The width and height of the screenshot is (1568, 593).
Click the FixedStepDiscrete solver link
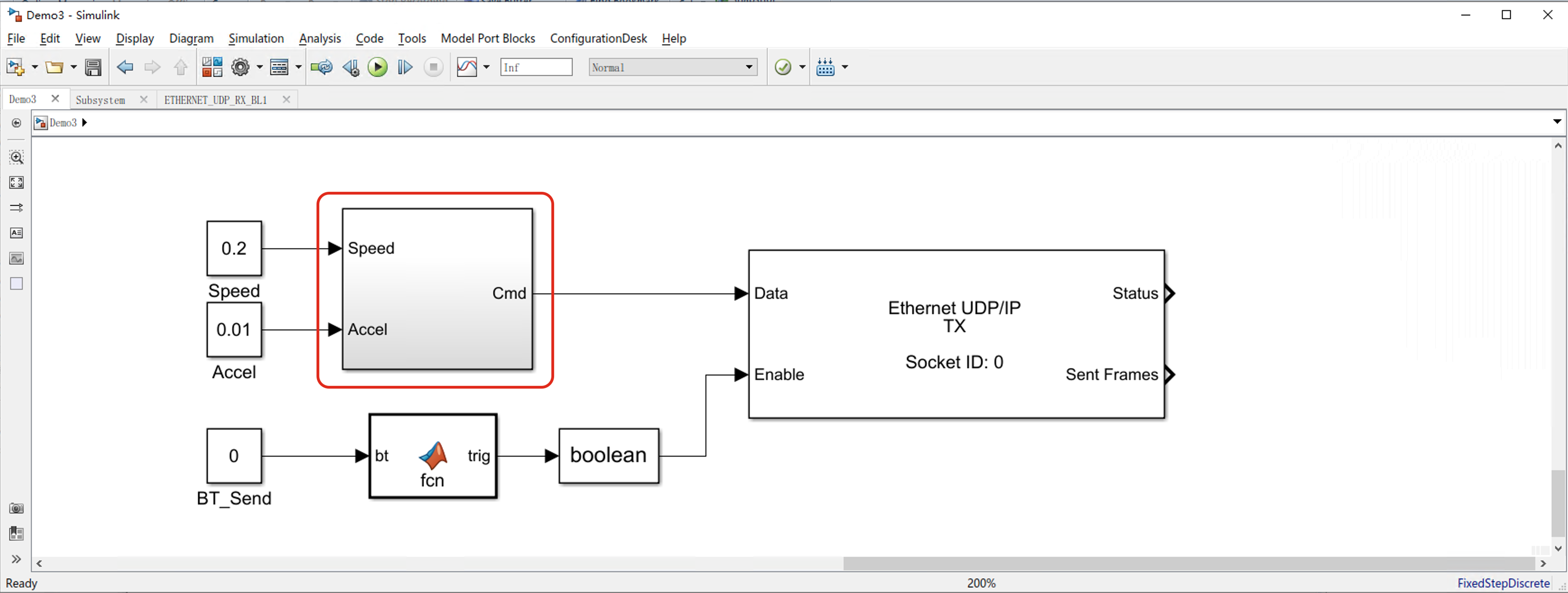(x=1503, y=583)
